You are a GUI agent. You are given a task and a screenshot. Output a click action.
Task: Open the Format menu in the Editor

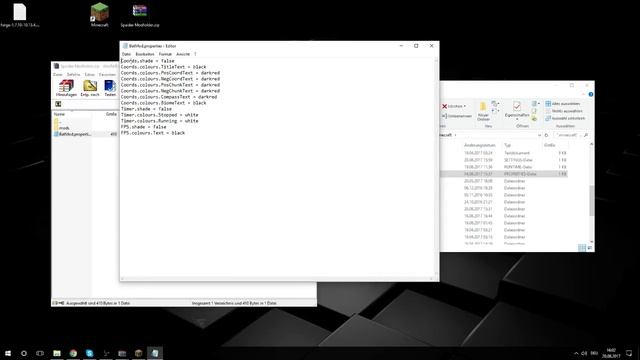[x=165, y=54]
